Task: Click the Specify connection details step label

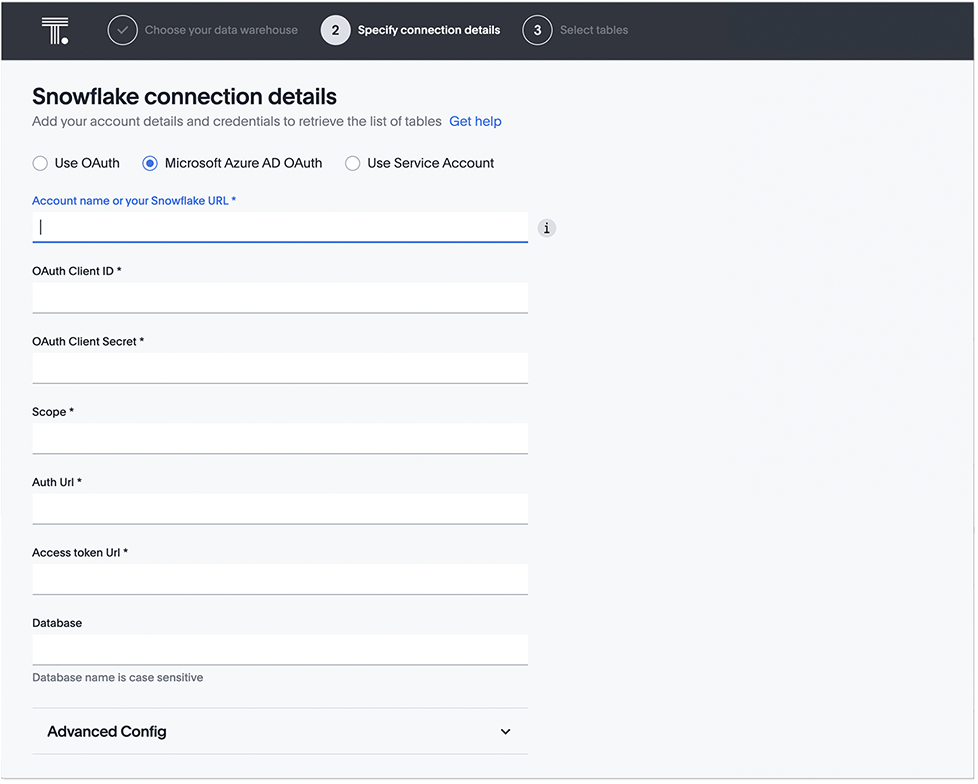Action: click(429, 30)
